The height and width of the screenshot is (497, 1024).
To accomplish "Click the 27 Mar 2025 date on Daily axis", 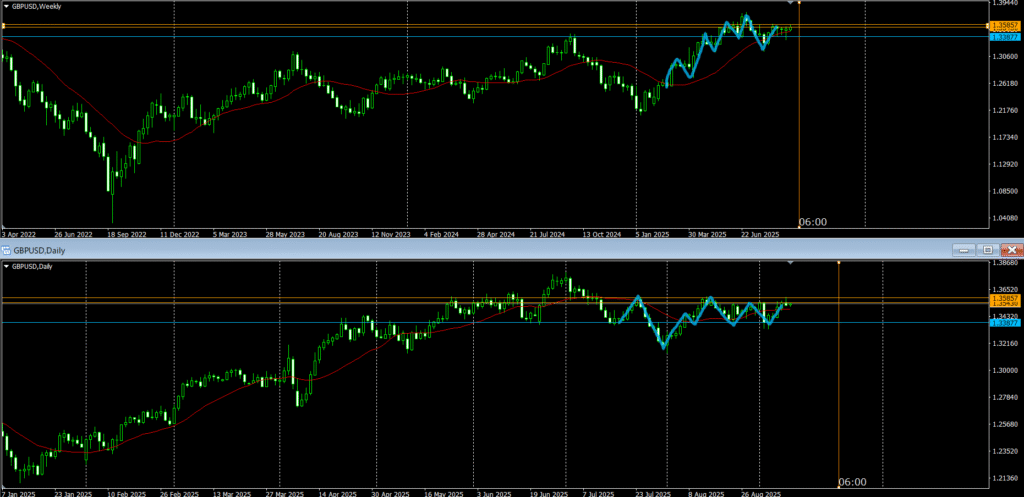I will point(285,494).
